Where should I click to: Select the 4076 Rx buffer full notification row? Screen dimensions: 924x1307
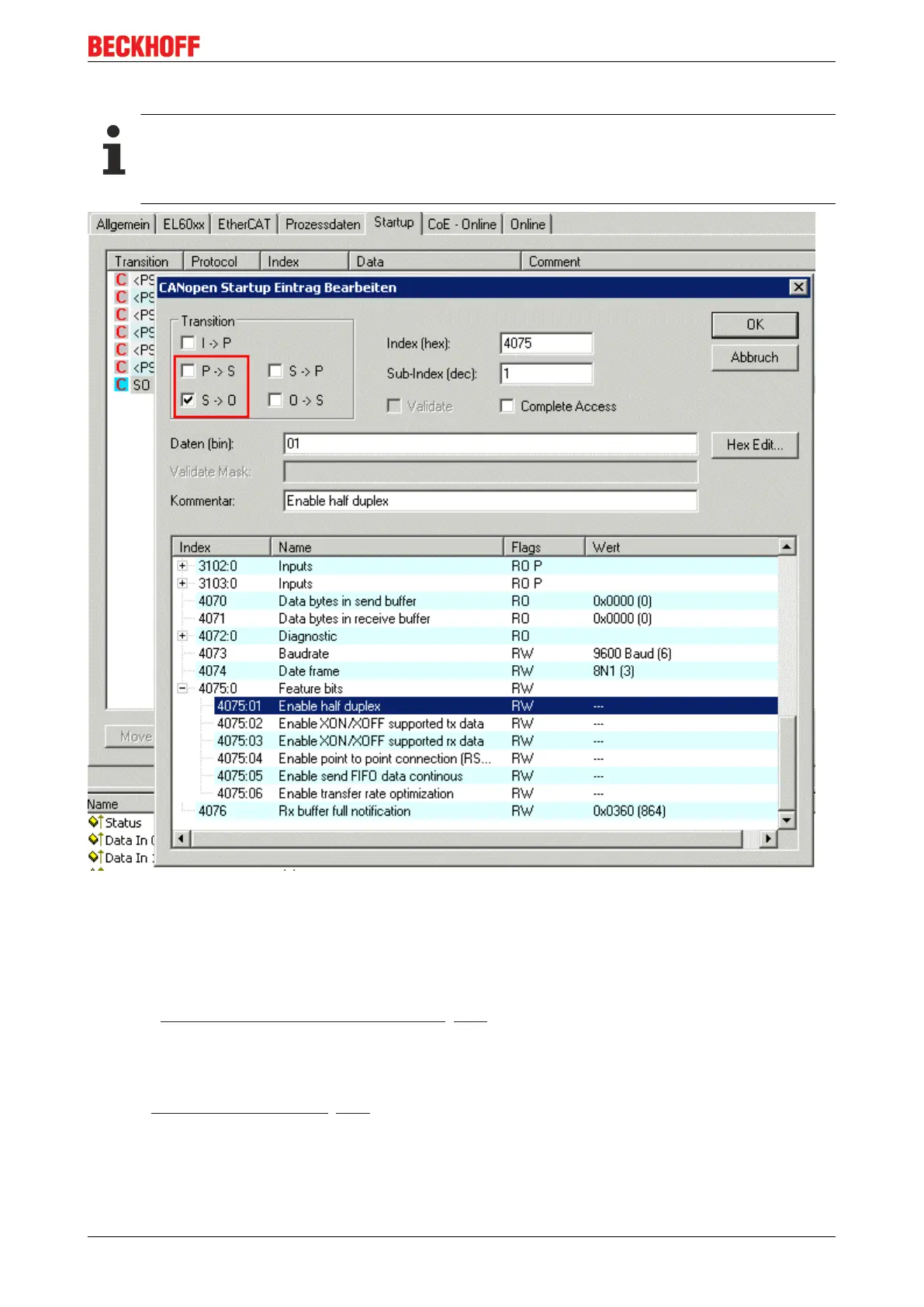click(x=475, y=811)
